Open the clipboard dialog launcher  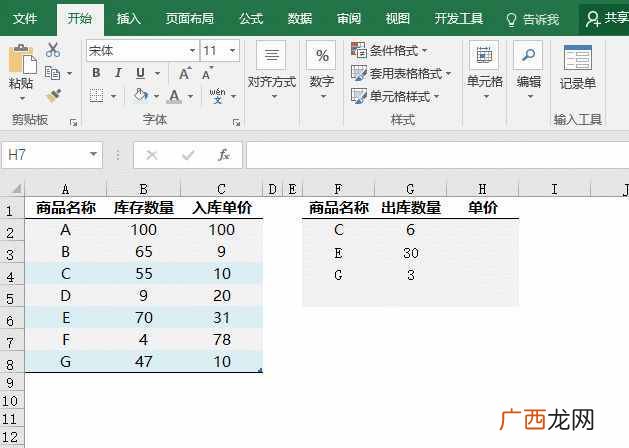pyautogui.click(x=73, y=122)
